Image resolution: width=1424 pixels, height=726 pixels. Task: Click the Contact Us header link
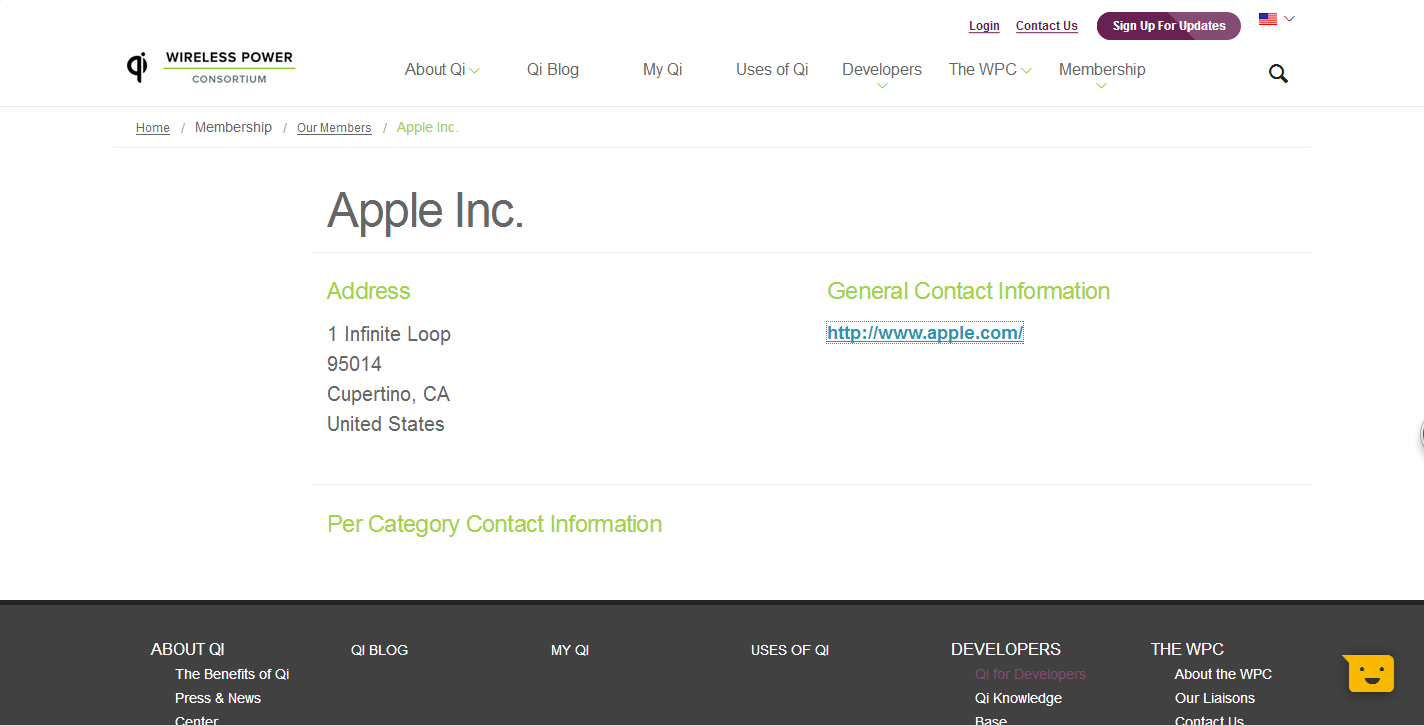pos(1047,26)
